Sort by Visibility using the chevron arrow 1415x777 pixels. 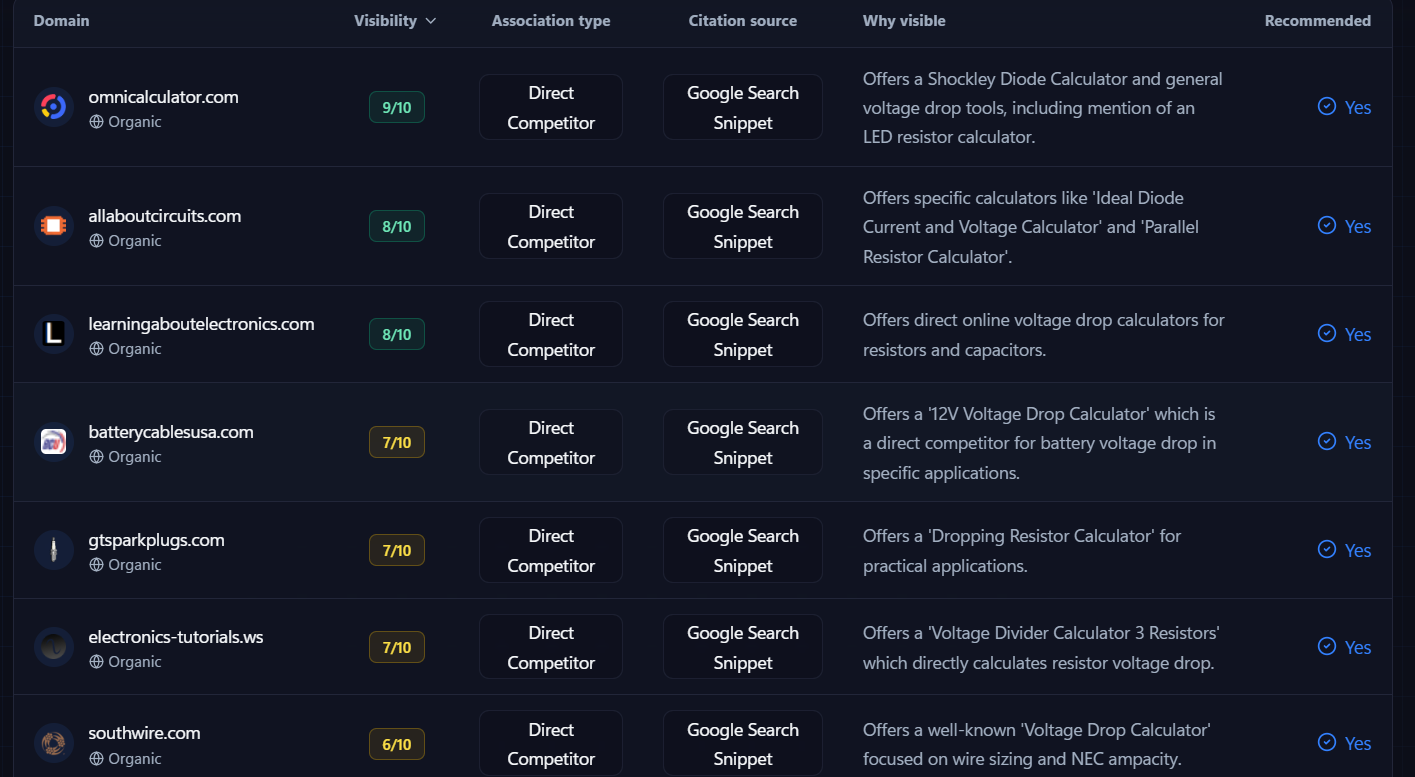[x=431, y=21]
